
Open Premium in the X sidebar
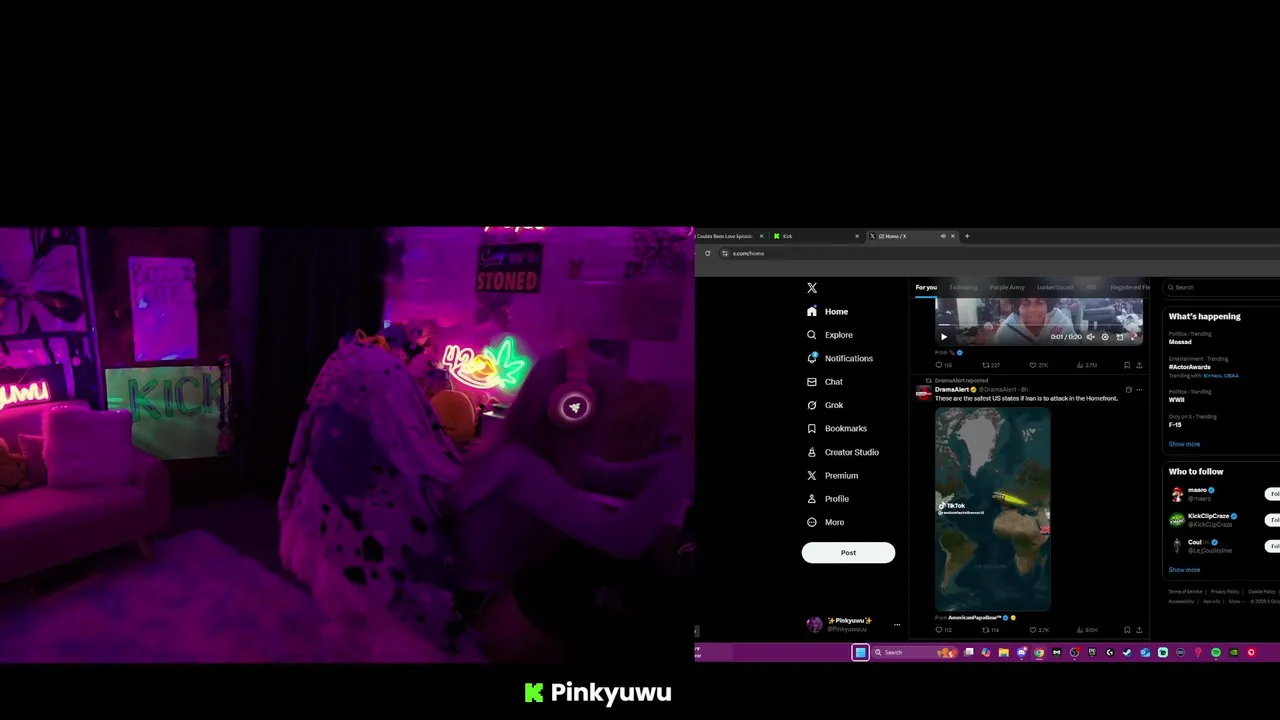[832, 475]
